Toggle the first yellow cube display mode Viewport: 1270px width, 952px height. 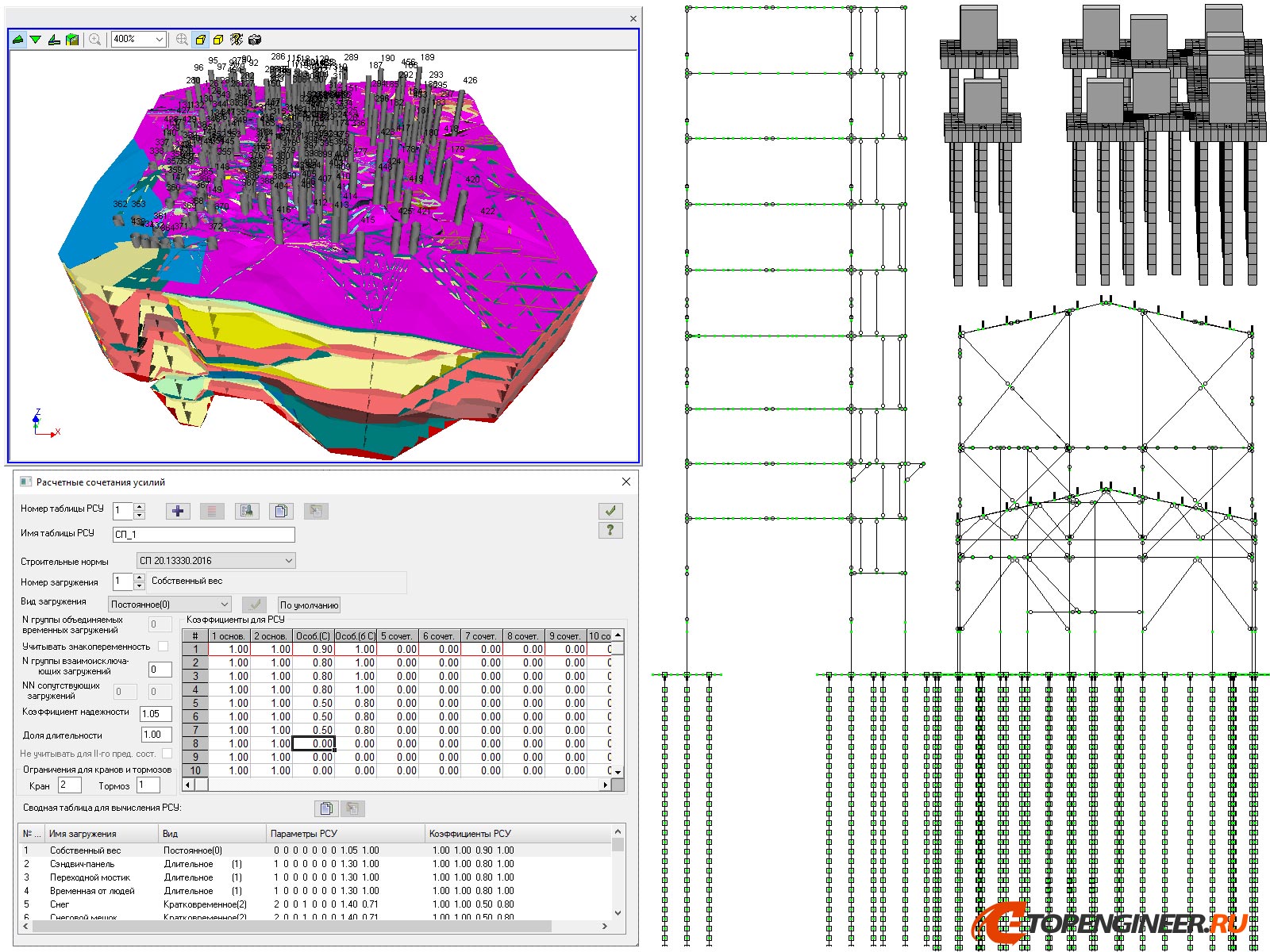coord(200,38)
